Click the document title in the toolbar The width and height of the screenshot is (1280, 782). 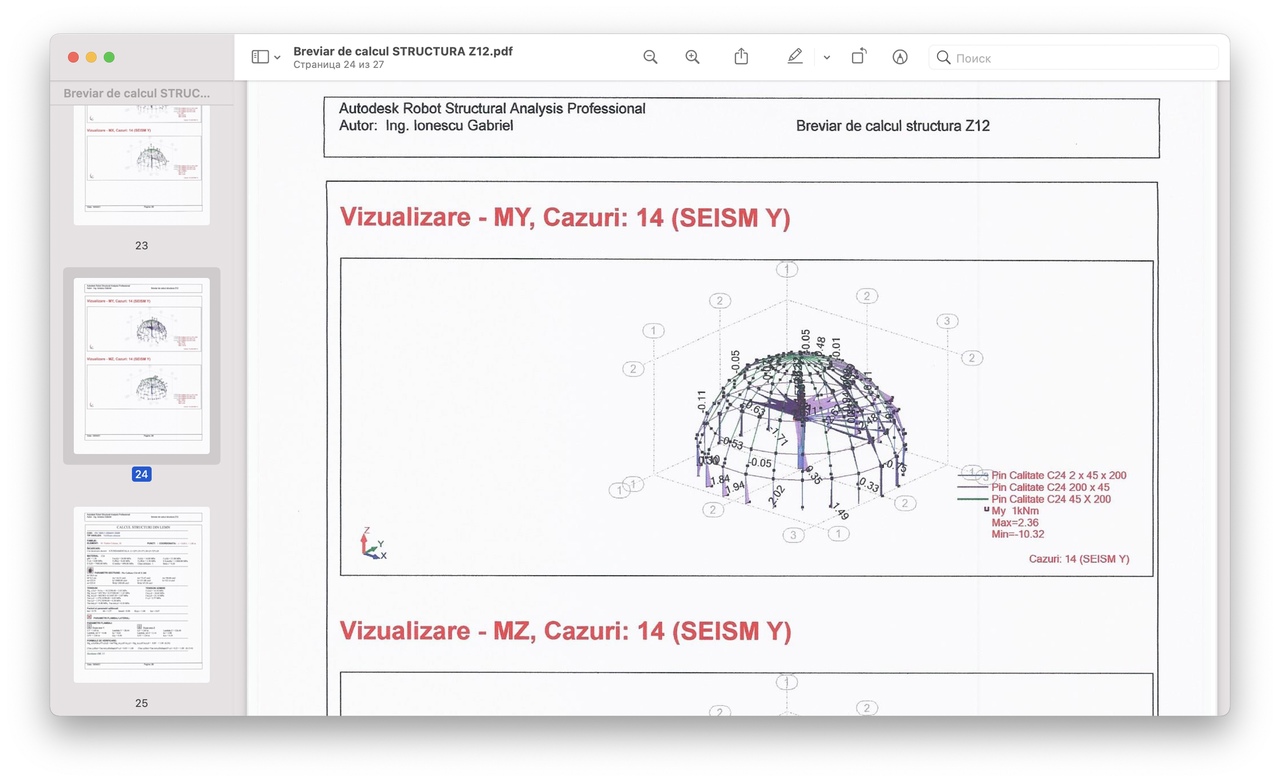[402, 51]
